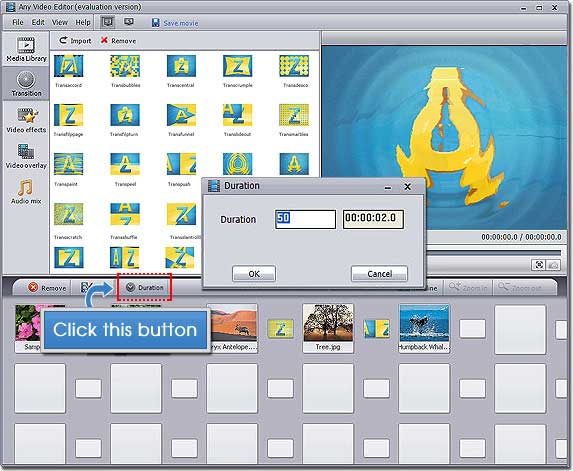Click the Duration button on timeline toolbar
The image size is (573, 471).
pyautogui.click(x=145, y=288)
